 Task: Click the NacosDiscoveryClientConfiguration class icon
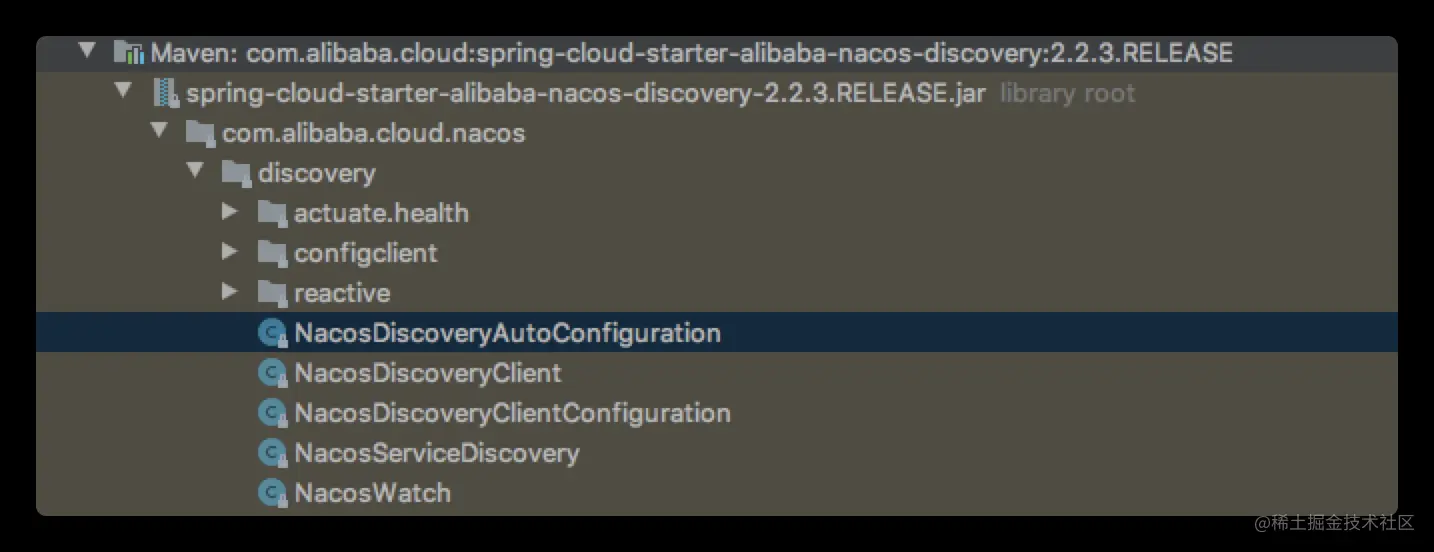click(272, 413)
